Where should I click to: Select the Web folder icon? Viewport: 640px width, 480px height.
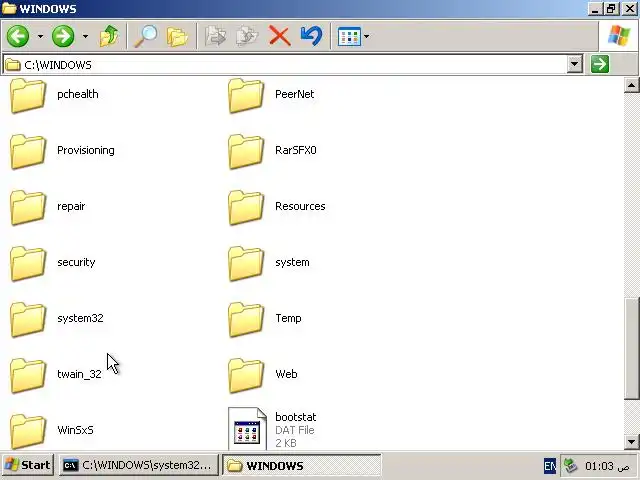point(246,375)
